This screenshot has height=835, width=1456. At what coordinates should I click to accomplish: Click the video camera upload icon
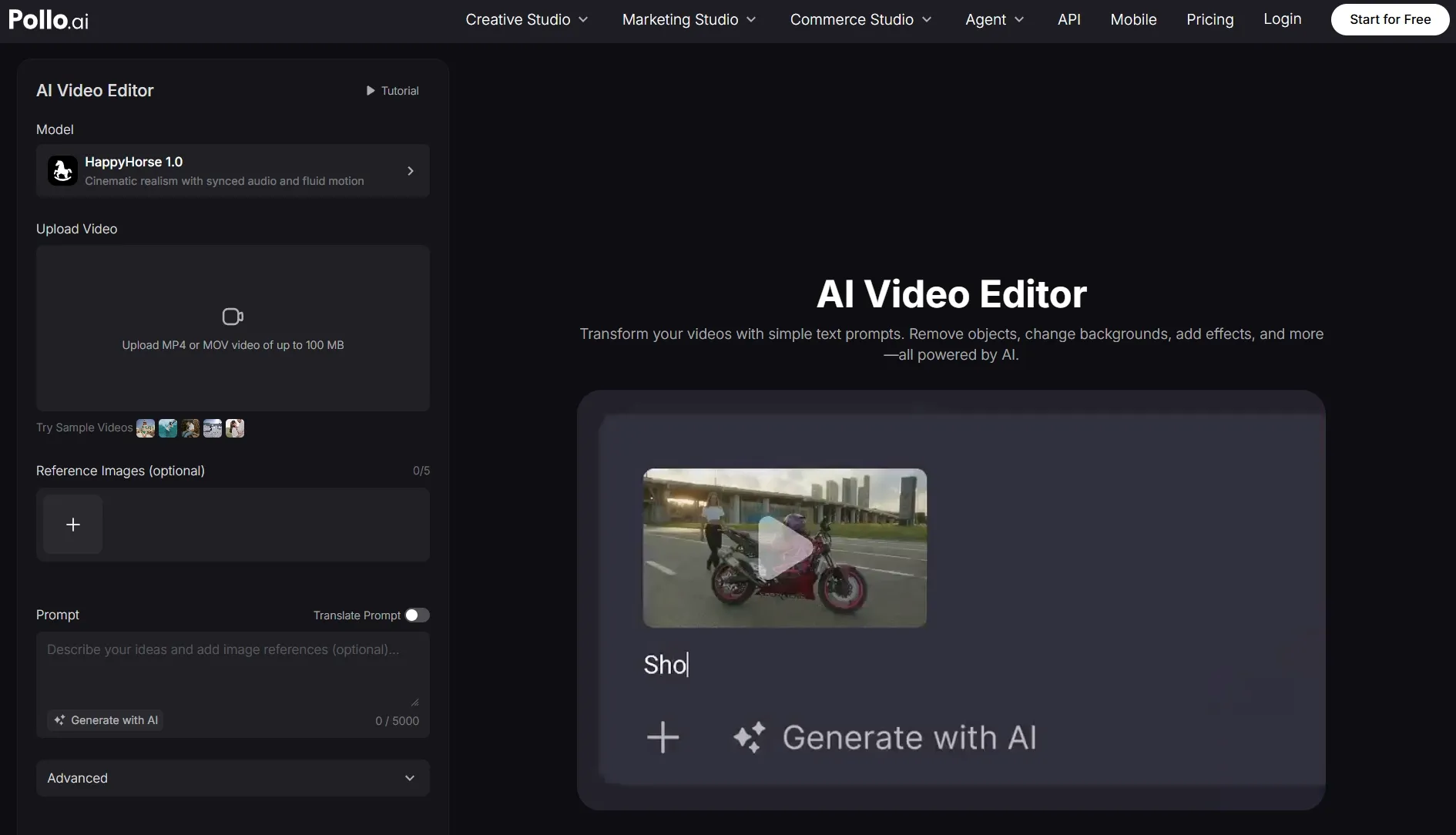[233, 317]
